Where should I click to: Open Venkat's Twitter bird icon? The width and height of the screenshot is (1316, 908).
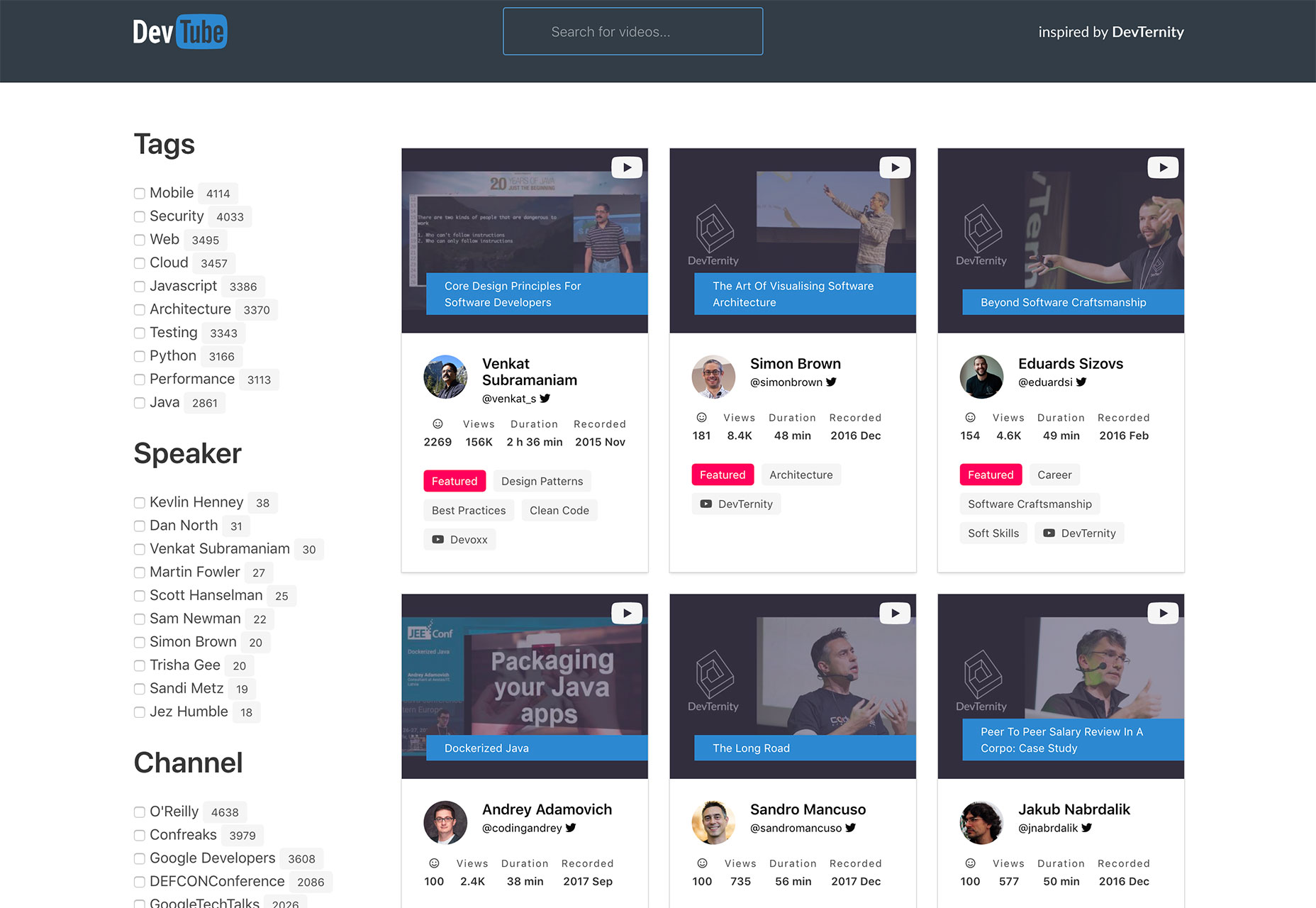point(545,399)
